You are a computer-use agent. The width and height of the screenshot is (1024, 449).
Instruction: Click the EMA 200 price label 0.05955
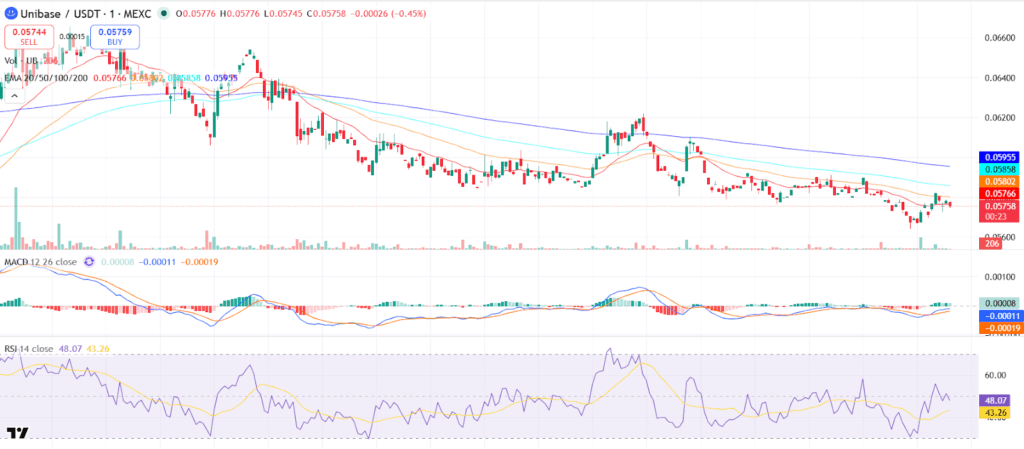point(998,157)
